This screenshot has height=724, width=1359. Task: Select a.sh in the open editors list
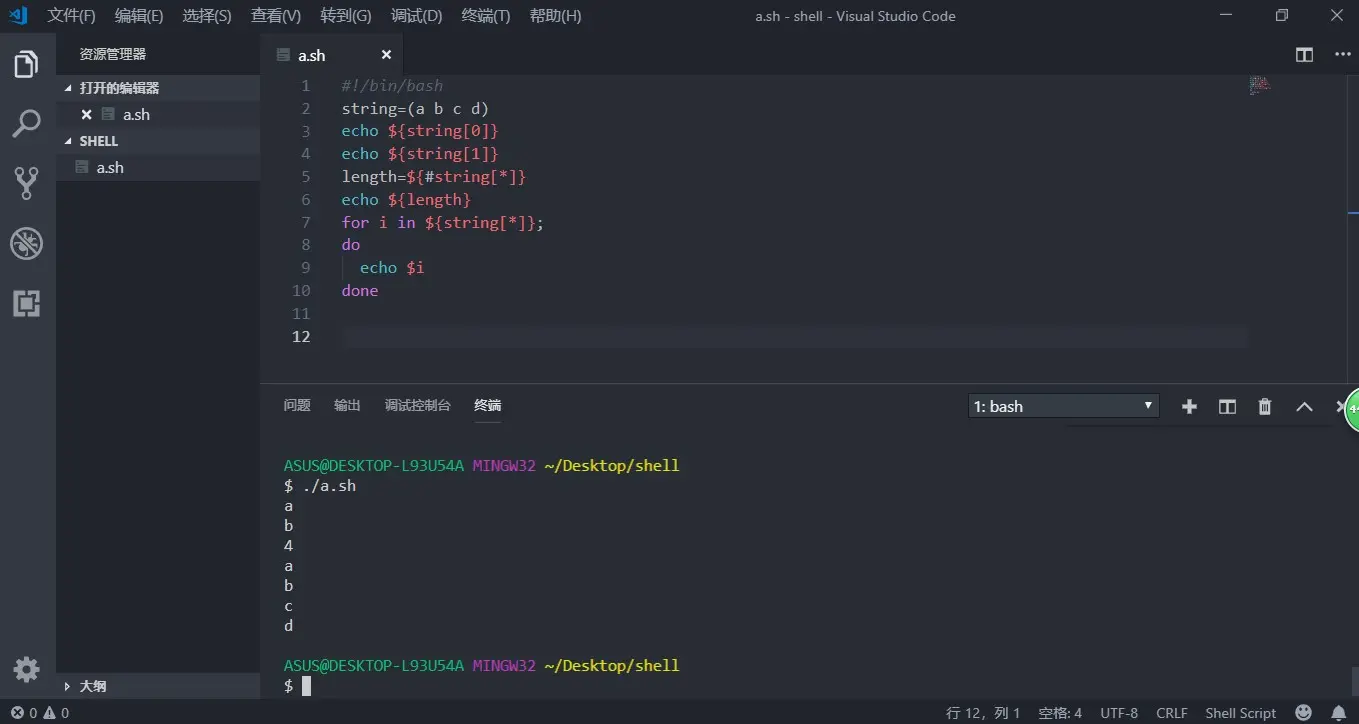(x=158, y=114)
